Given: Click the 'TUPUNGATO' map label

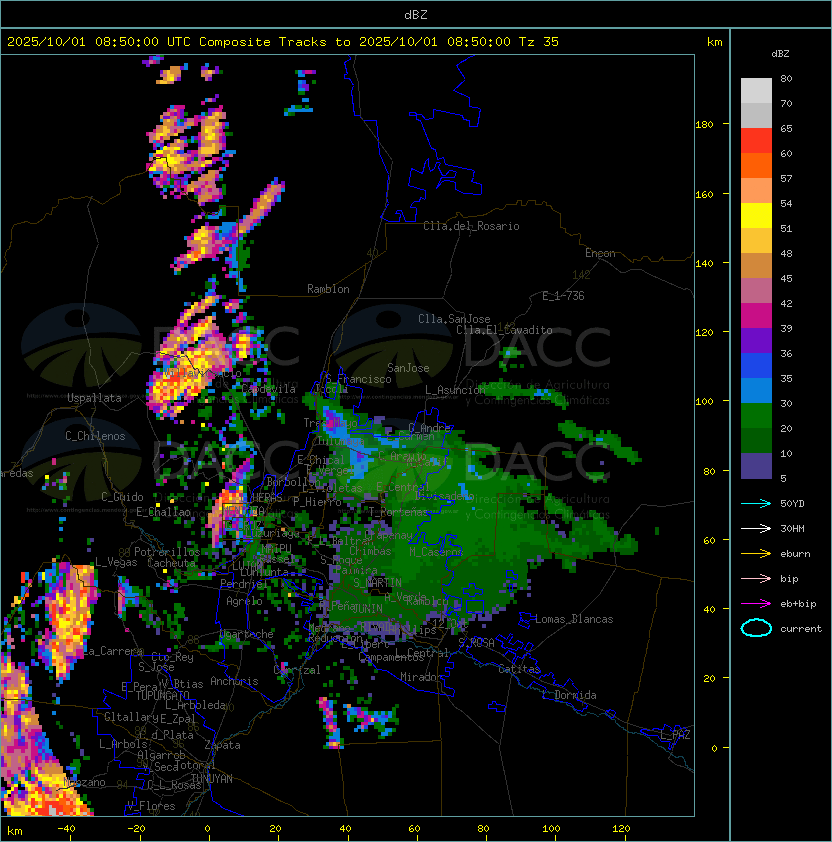Looking at the screenshot, I should [x=163, y=696].
